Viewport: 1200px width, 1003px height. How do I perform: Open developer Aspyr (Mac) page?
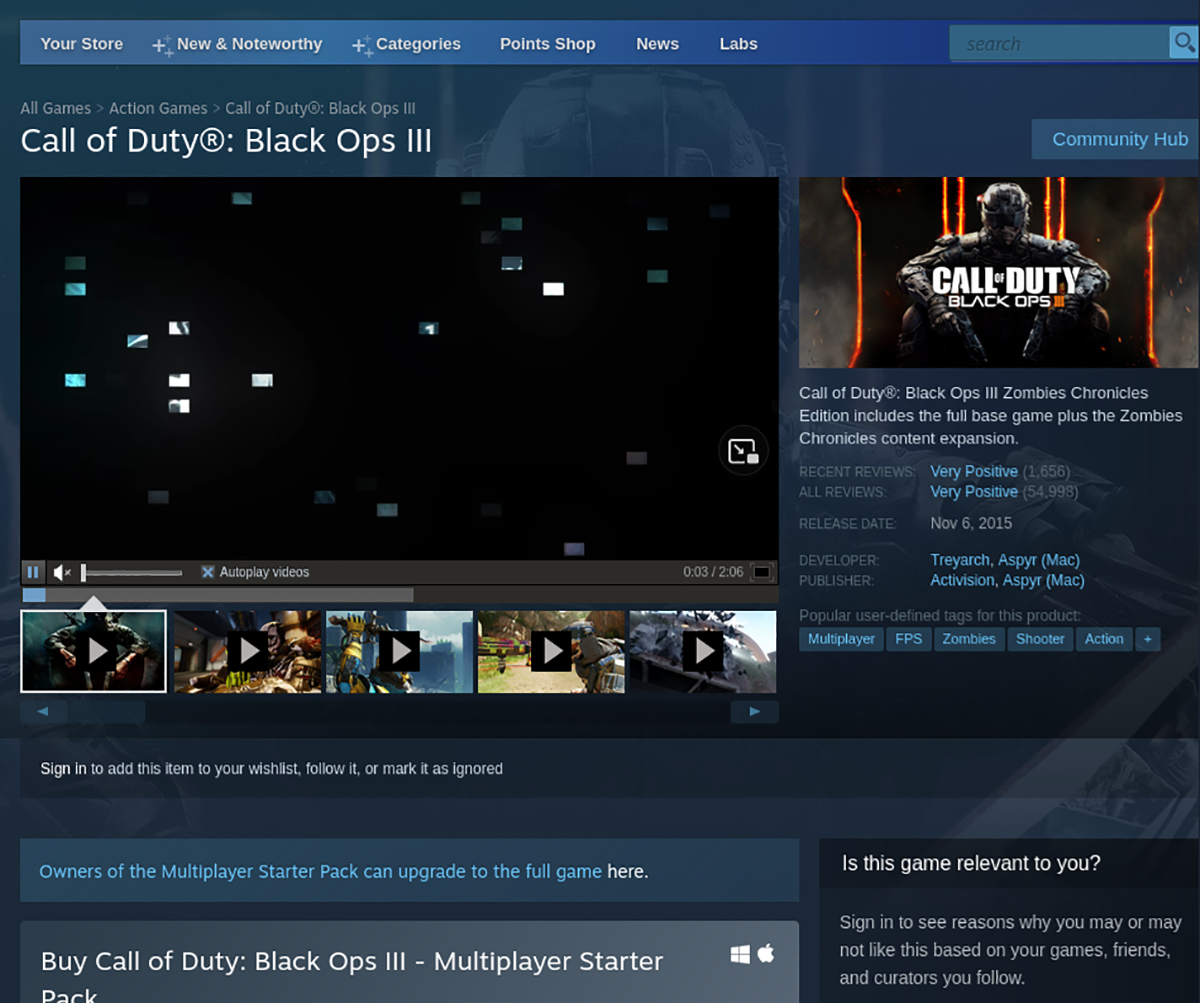[x=1038, y=560]
